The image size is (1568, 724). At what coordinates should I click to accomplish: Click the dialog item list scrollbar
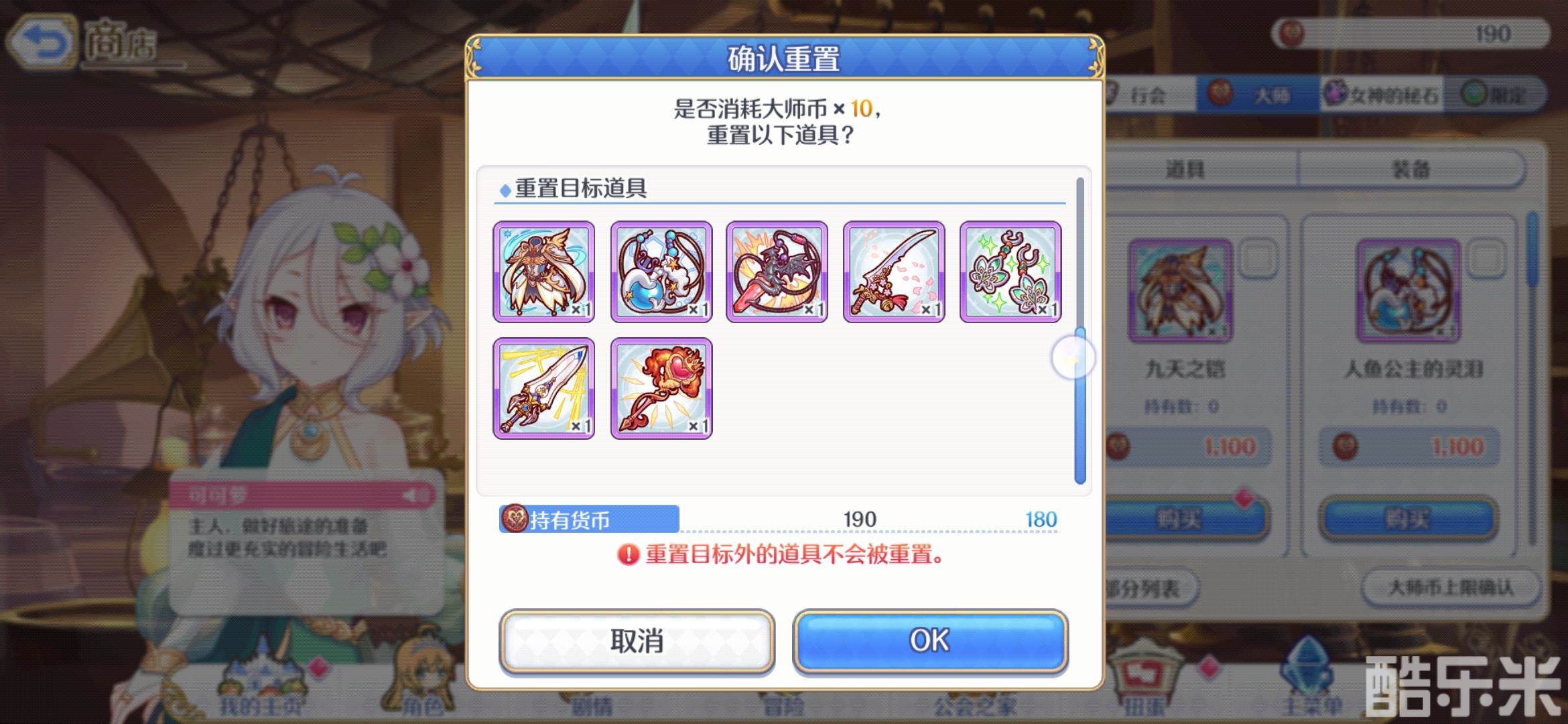click(x=1080, y=330)
